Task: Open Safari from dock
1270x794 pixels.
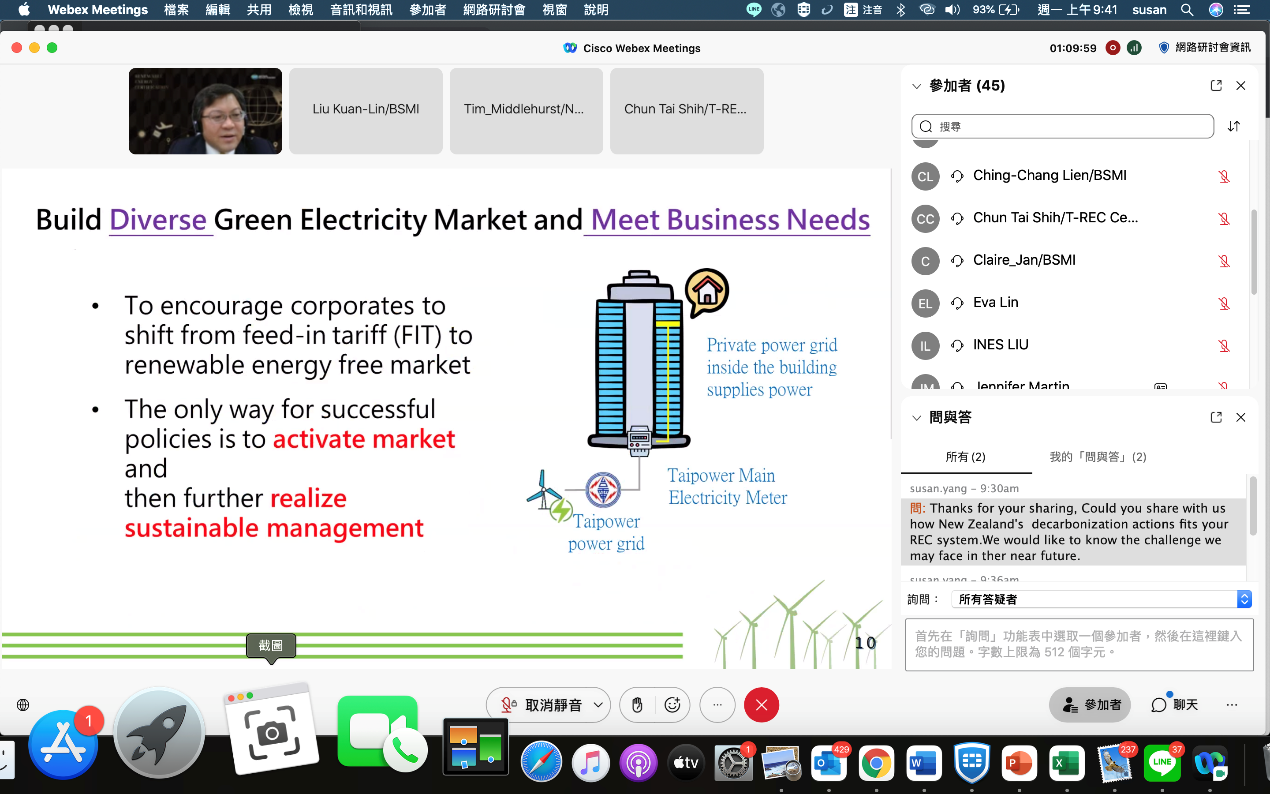Action: click(x=540, y=764)
